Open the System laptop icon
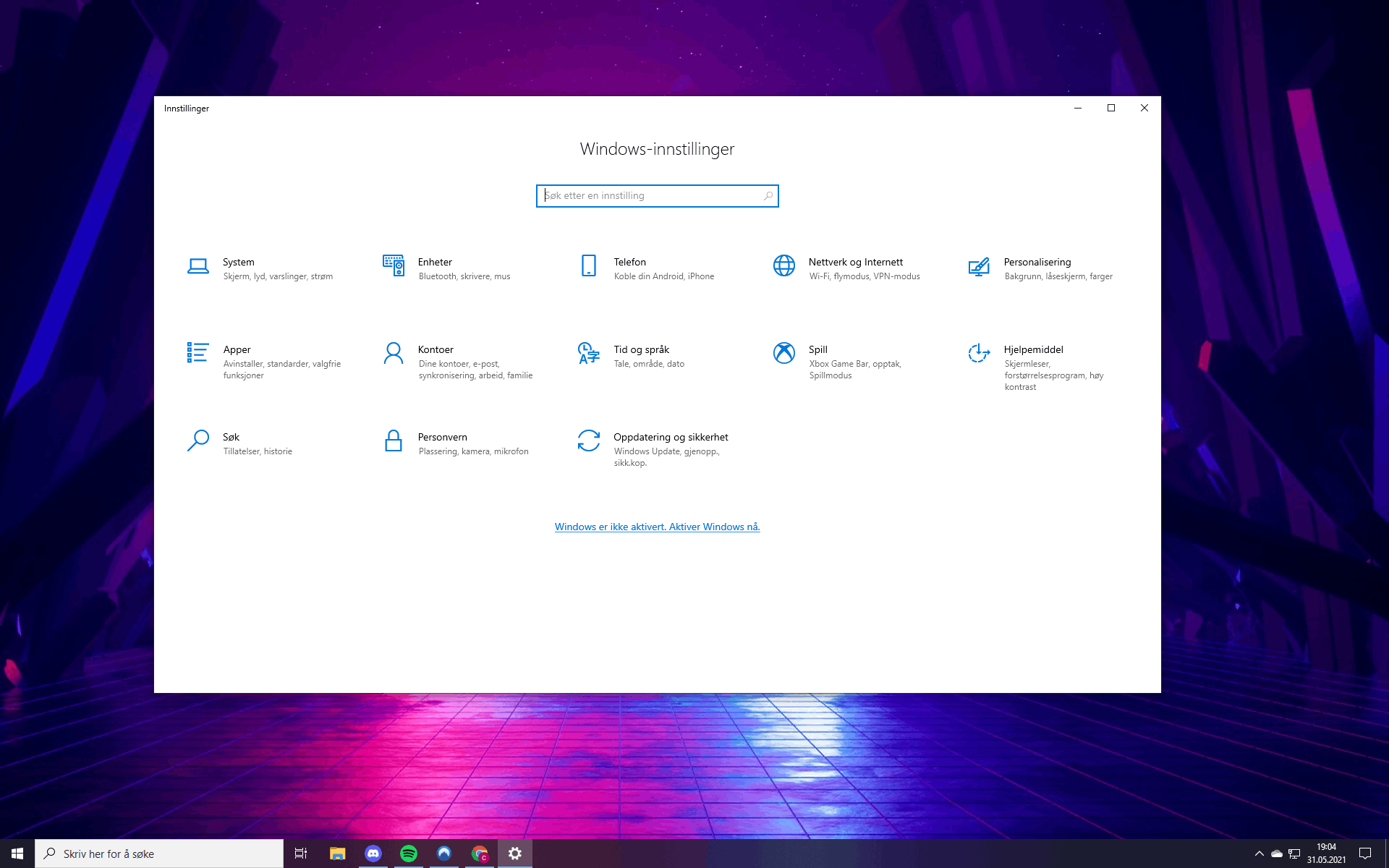 [x=197, y=266]
